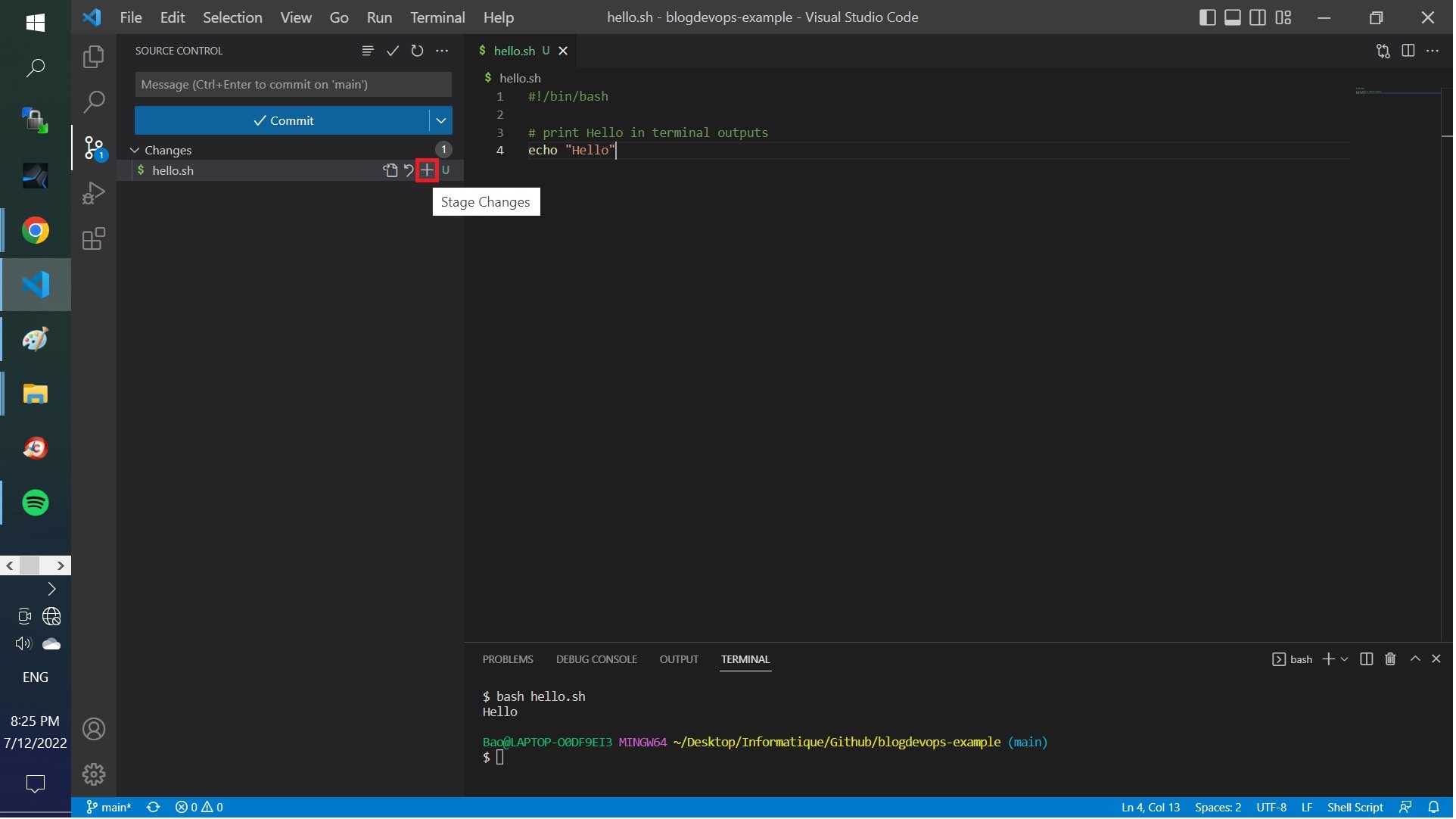The image size is (1456, 819).
Task: Click the Discard Changes revert icon for hello.sh
Action: [408, 170]
